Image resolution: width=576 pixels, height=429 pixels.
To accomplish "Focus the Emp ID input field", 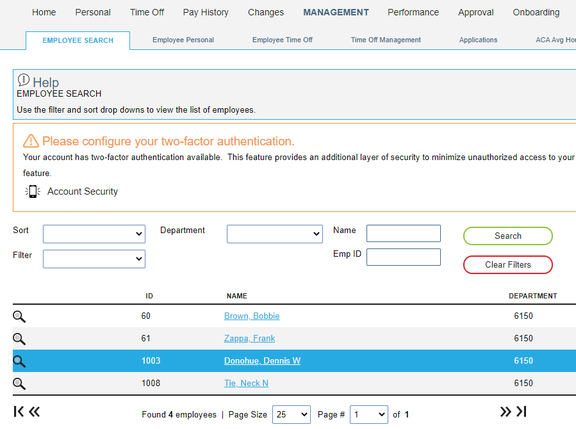I will [x=403, y=257].
